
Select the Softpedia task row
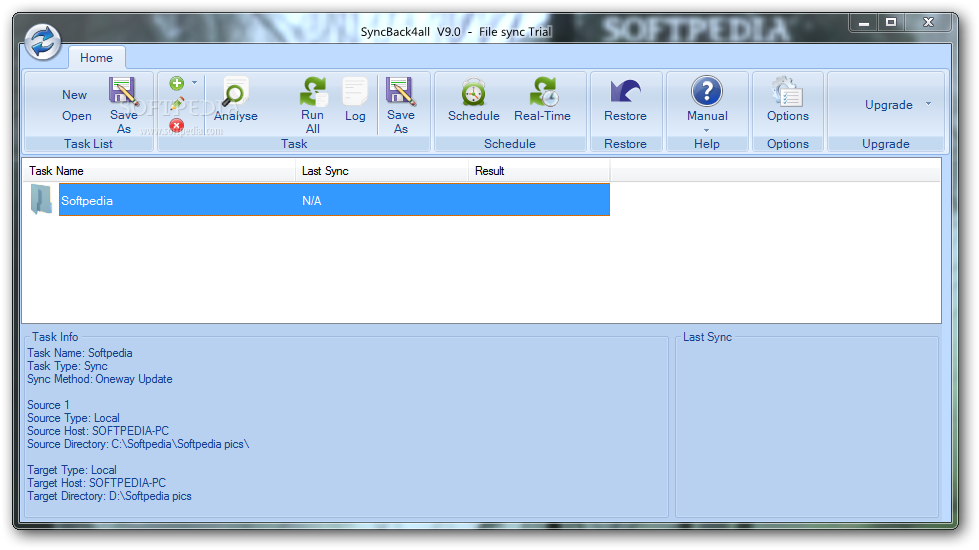point(334,200)
